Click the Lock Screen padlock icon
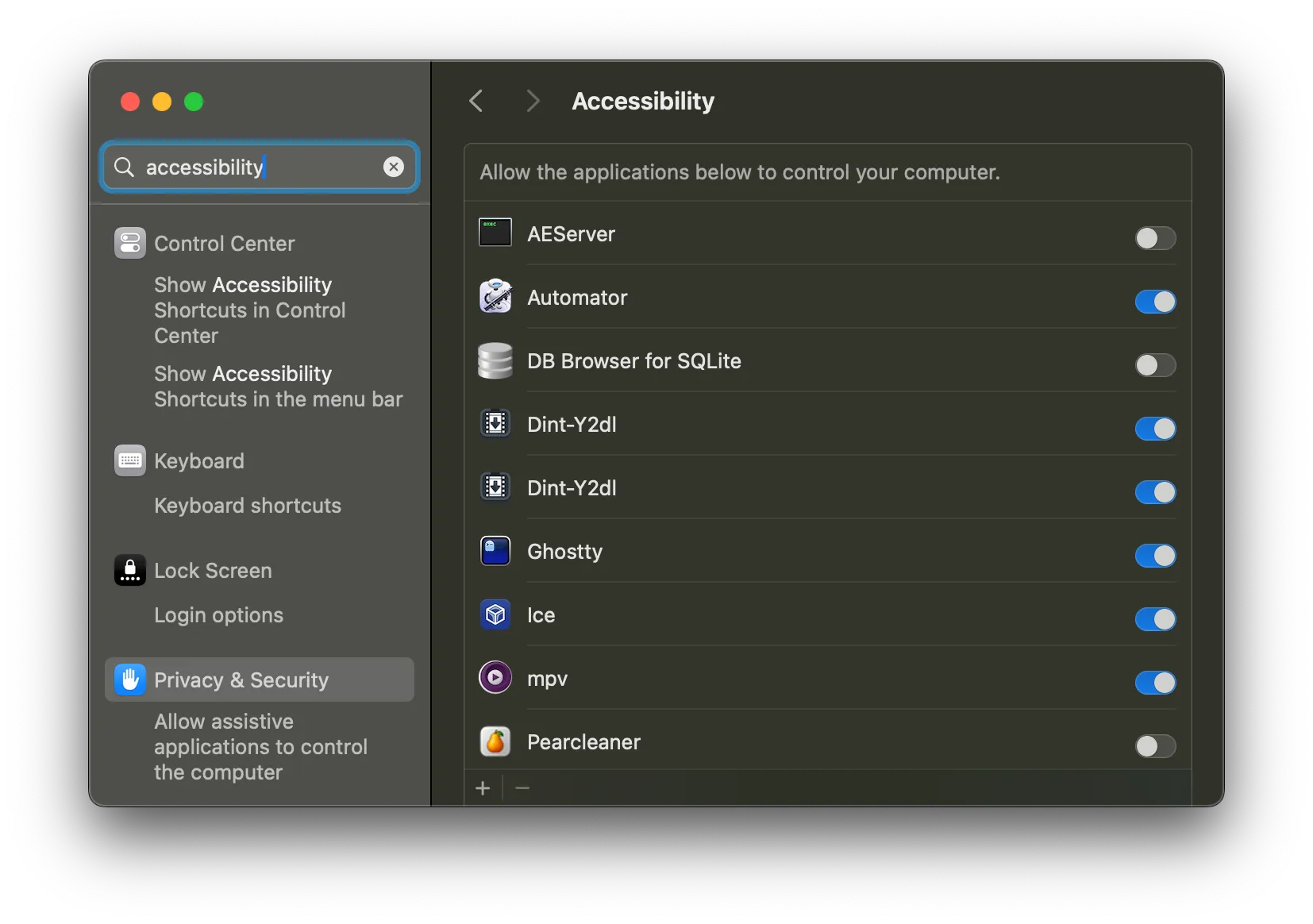 click(129, 570)
